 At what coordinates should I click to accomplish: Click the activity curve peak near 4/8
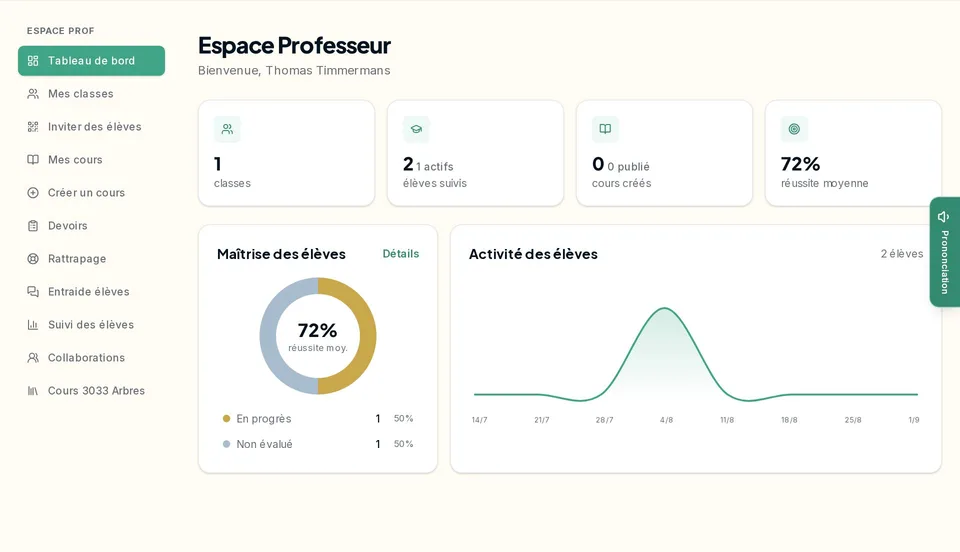665,308
